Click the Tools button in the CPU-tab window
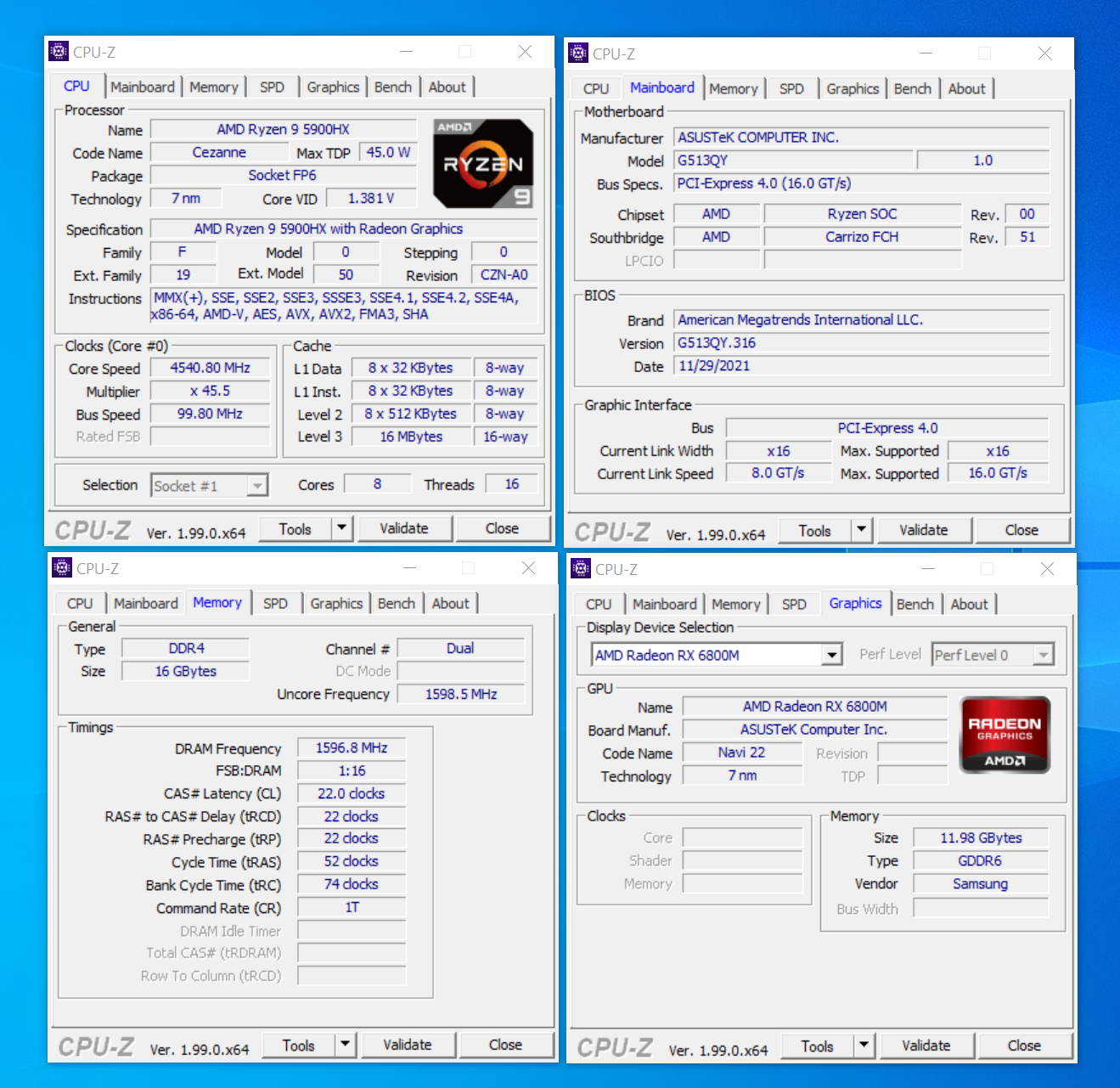 tap(295, 529)
